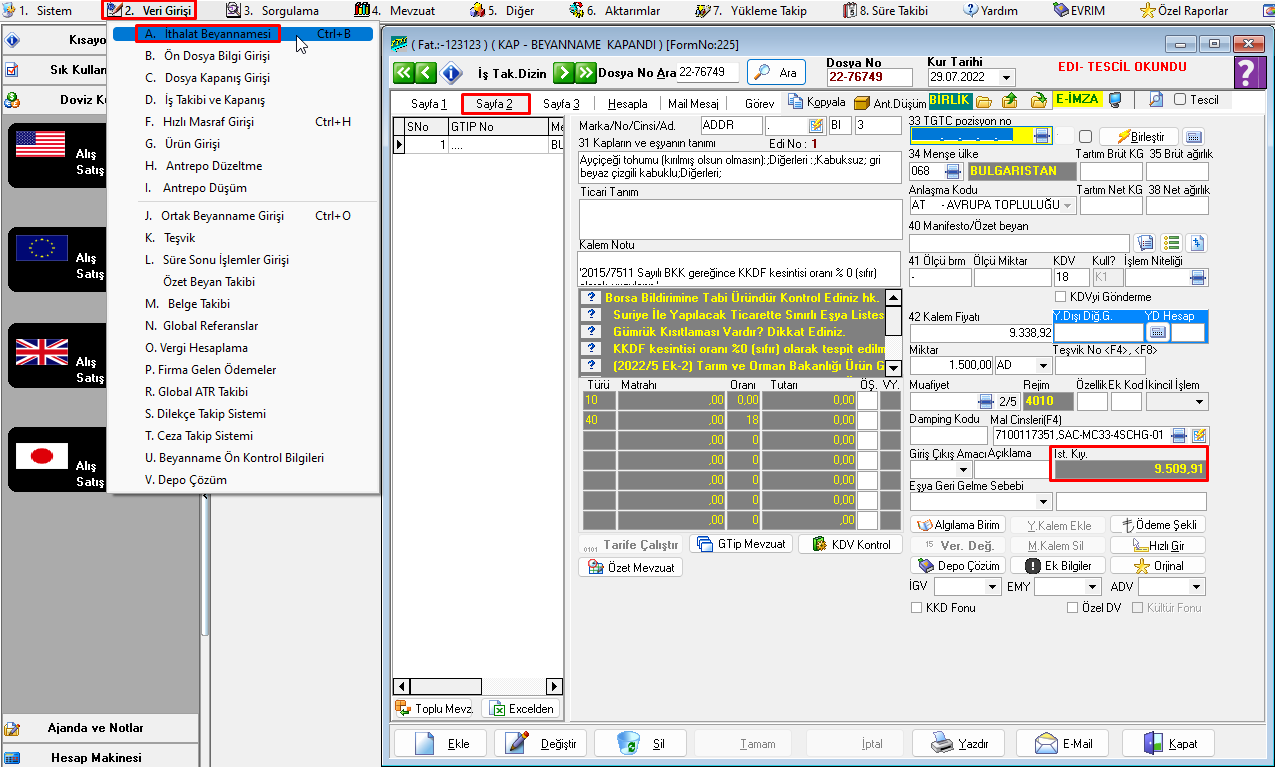Expand the Anlaşma Kodu dropdown
Screen dimensions: 1275x767
click(x=1067, y=205)
